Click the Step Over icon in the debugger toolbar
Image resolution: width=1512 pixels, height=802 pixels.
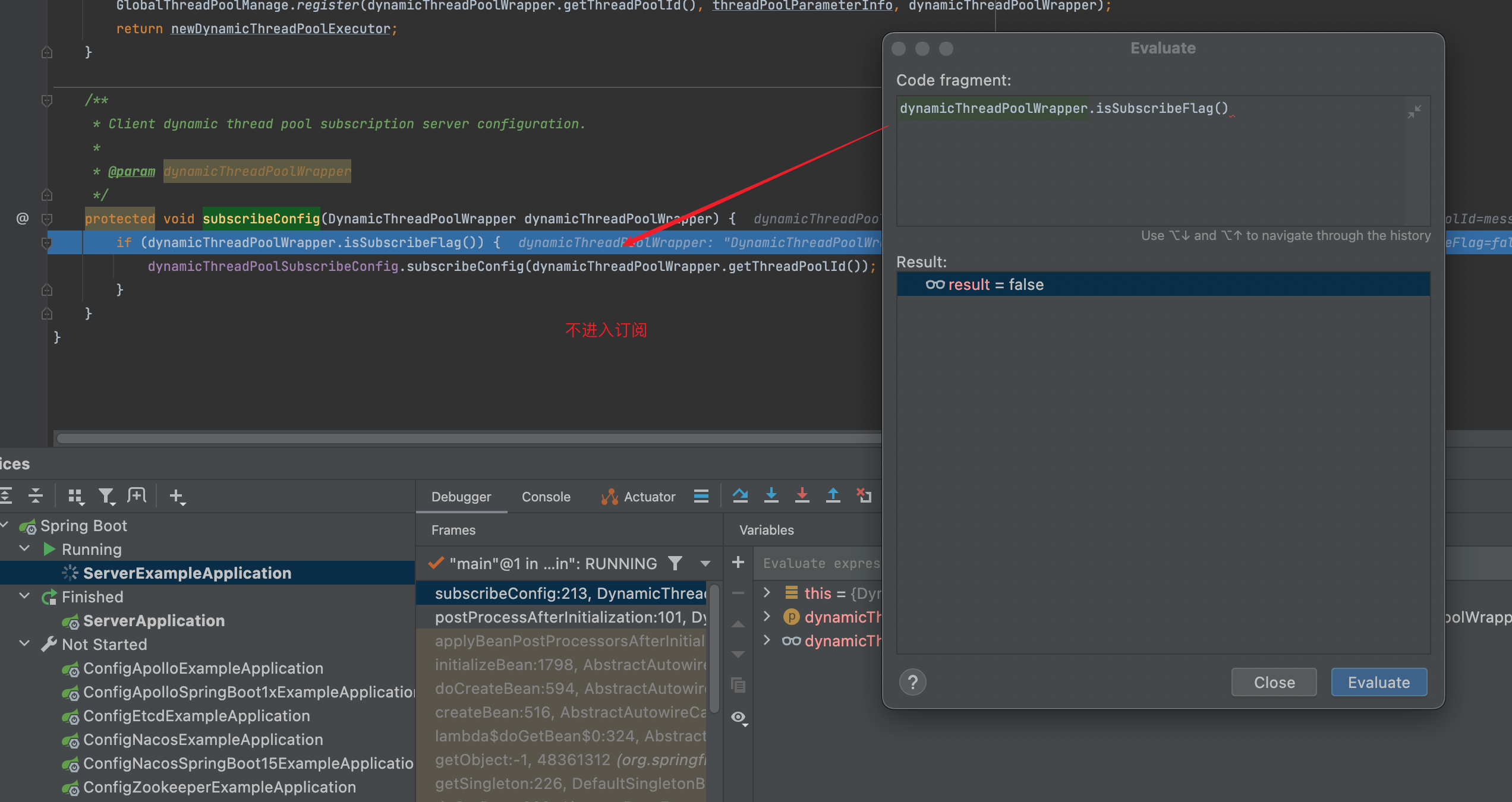(741, 496)
